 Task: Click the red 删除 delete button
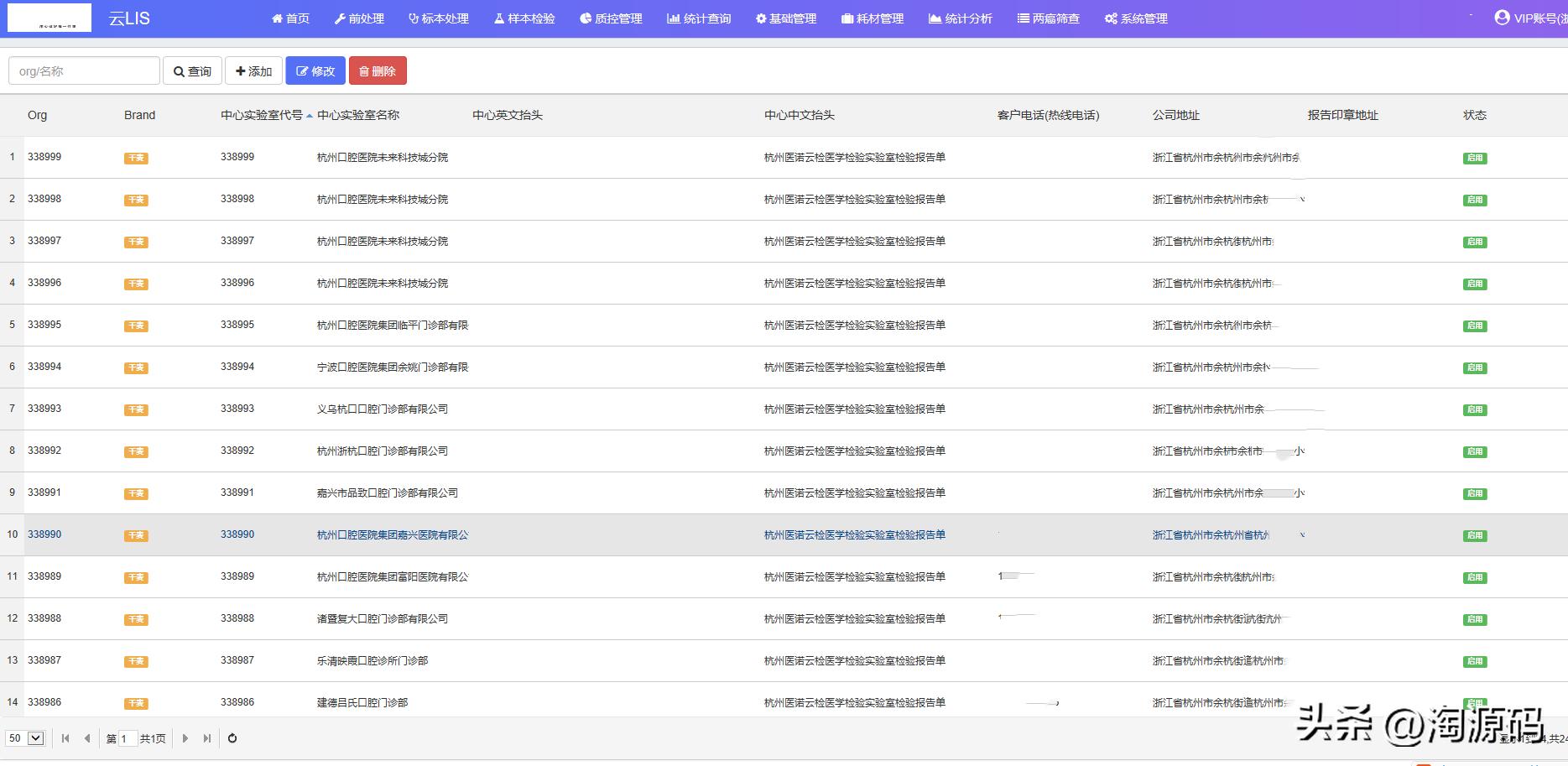(378, 71)
